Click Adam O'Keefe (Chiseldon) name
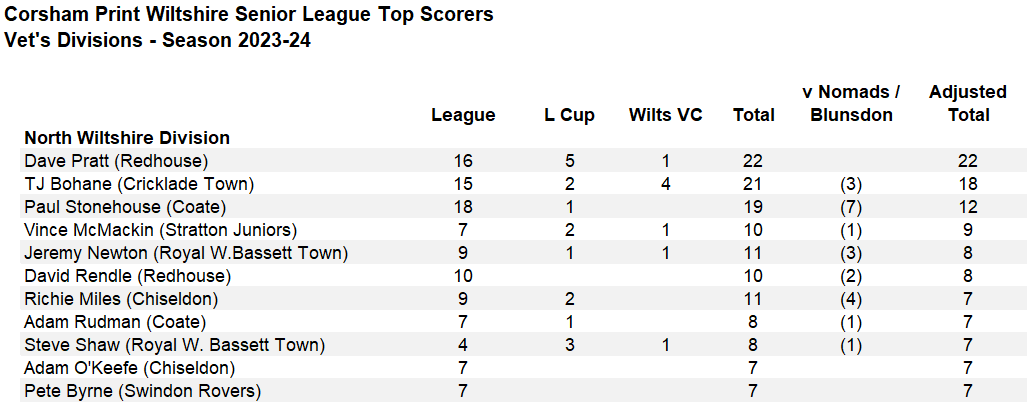Image resolution: width=1027 pixels, height=402 pixels. pos(123,368)
